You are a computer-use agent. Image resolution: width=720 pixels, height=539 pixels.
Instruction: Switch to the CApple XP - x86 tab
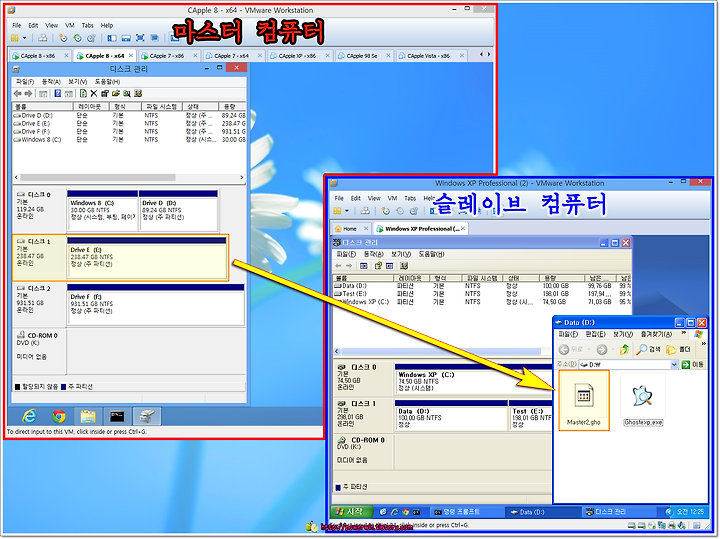coord(298,56)
